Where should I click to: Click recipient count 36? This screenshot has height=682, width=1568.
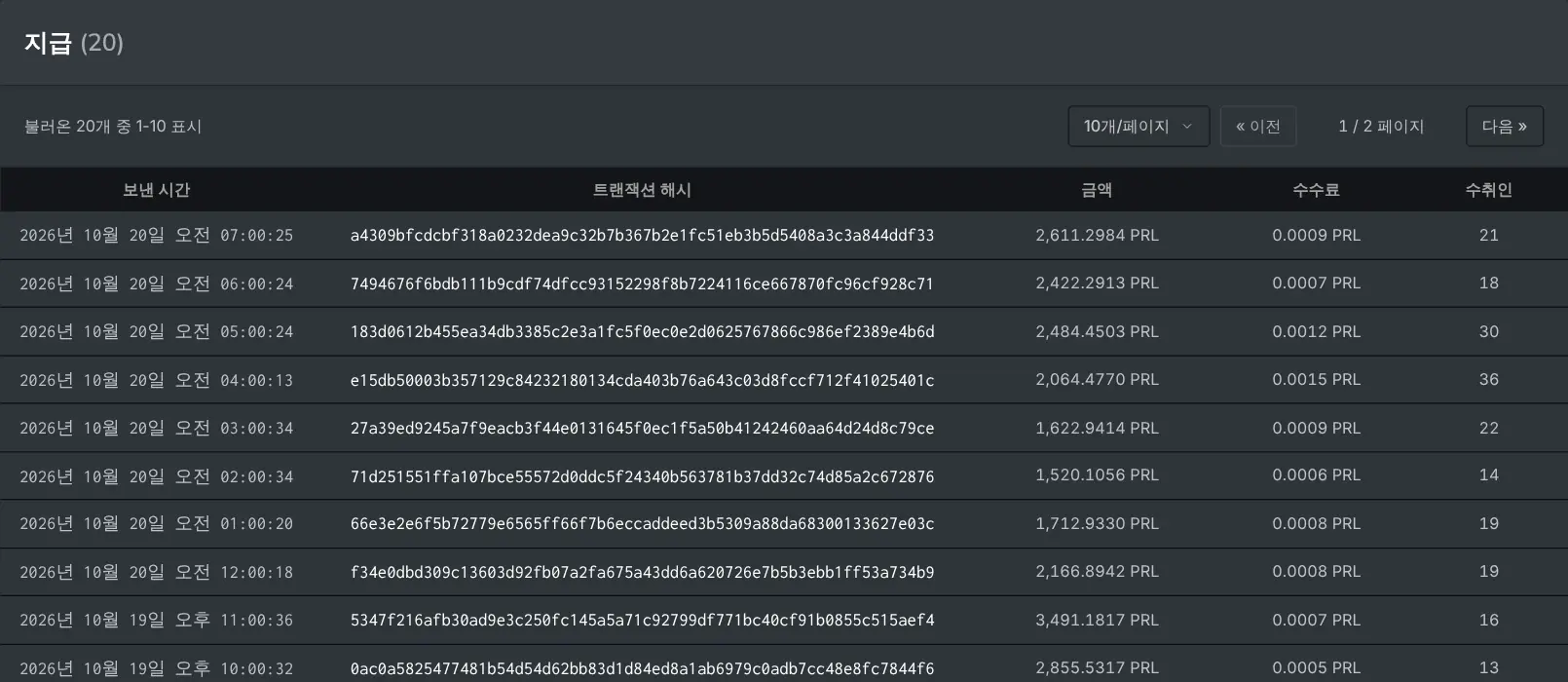pos(1489,379)
